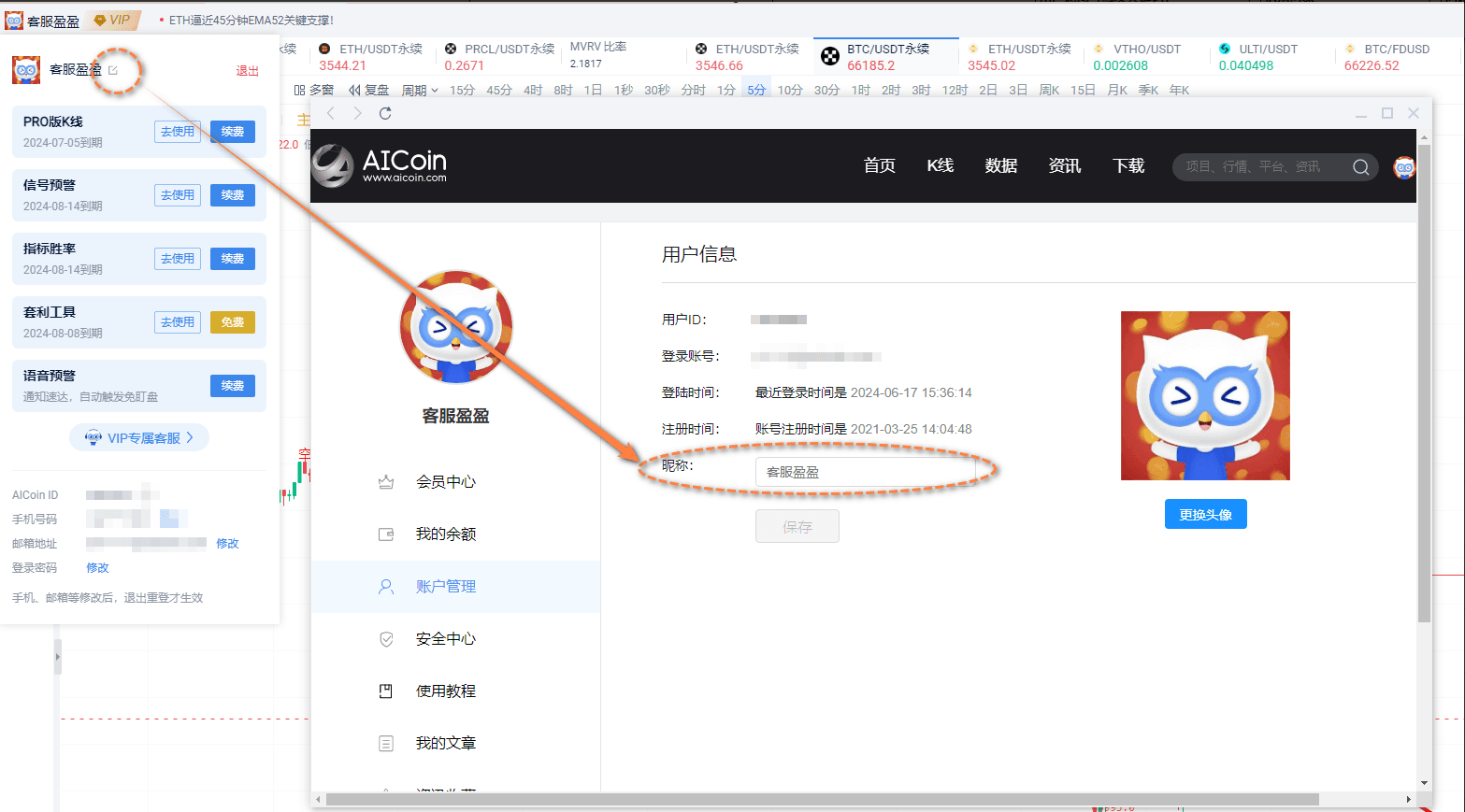Click 续费 for 语音预警

coord(233,386)
